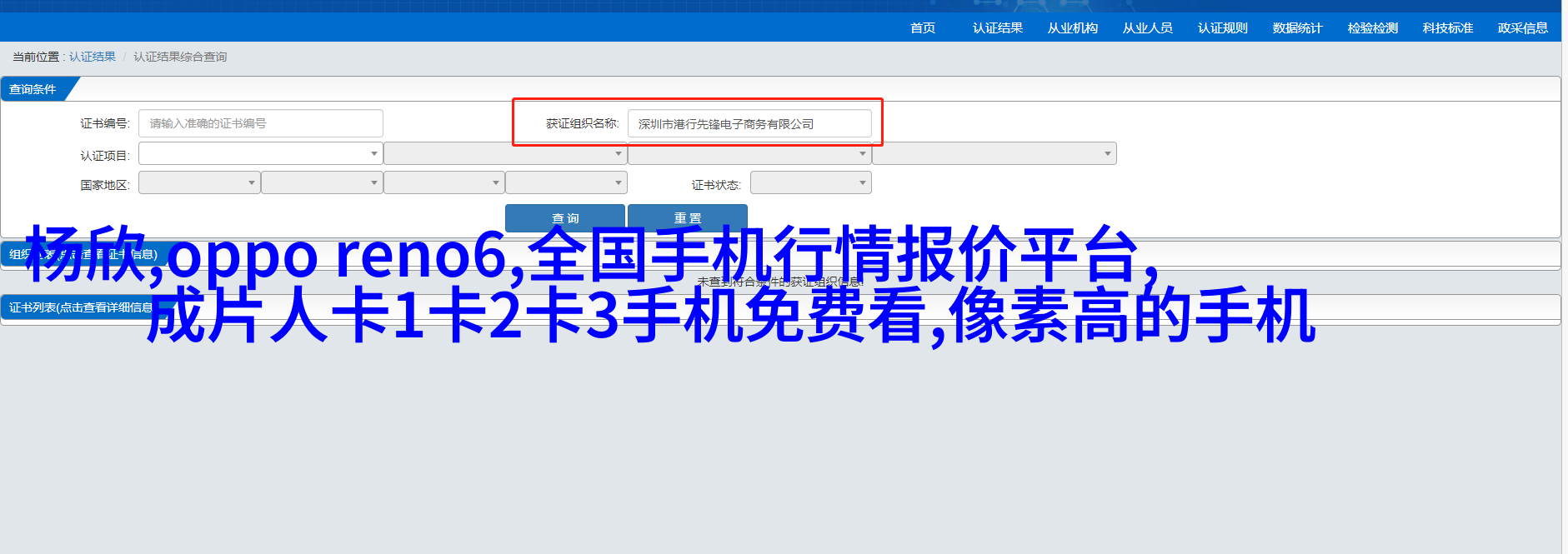The image size is (1568, 554).
Task: Open the 从业人员 navigation item
Action: pos(1148,27)
